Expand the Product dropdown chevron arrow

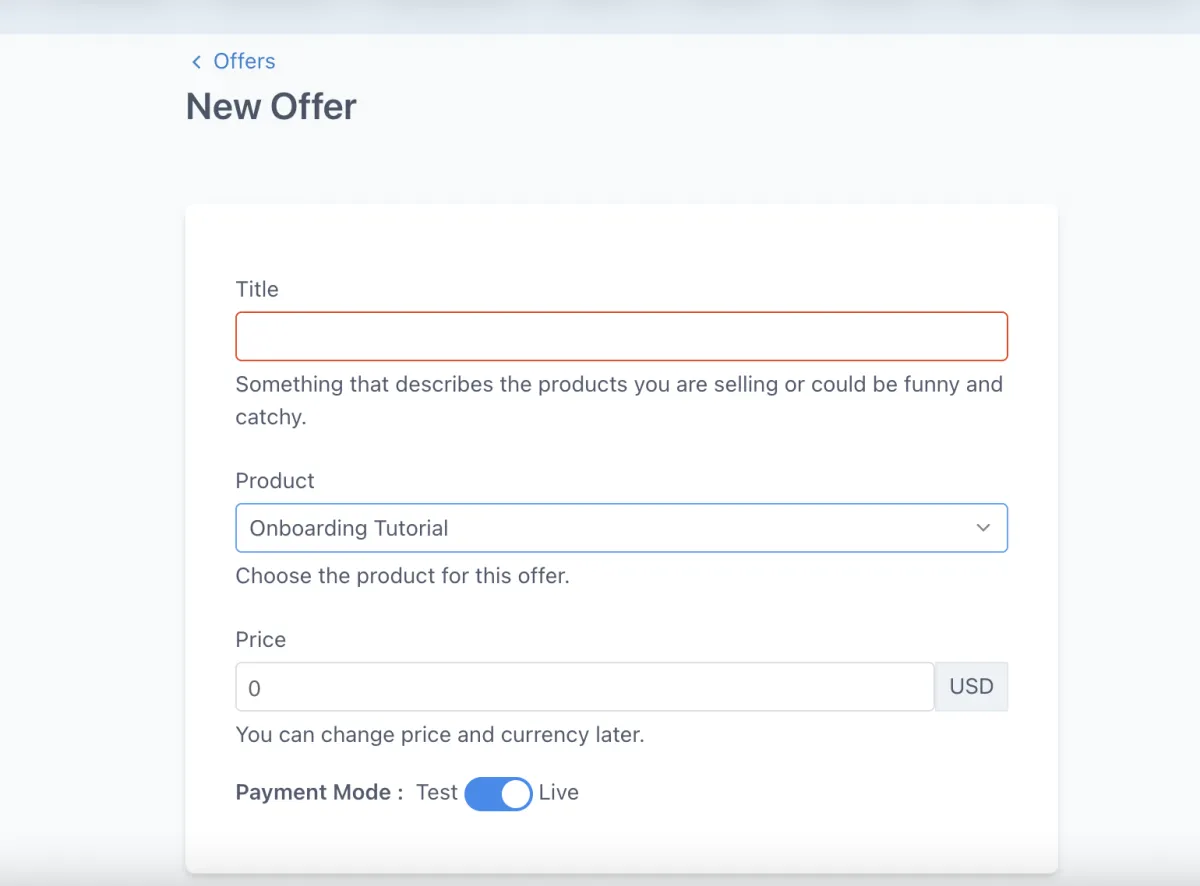983,528
